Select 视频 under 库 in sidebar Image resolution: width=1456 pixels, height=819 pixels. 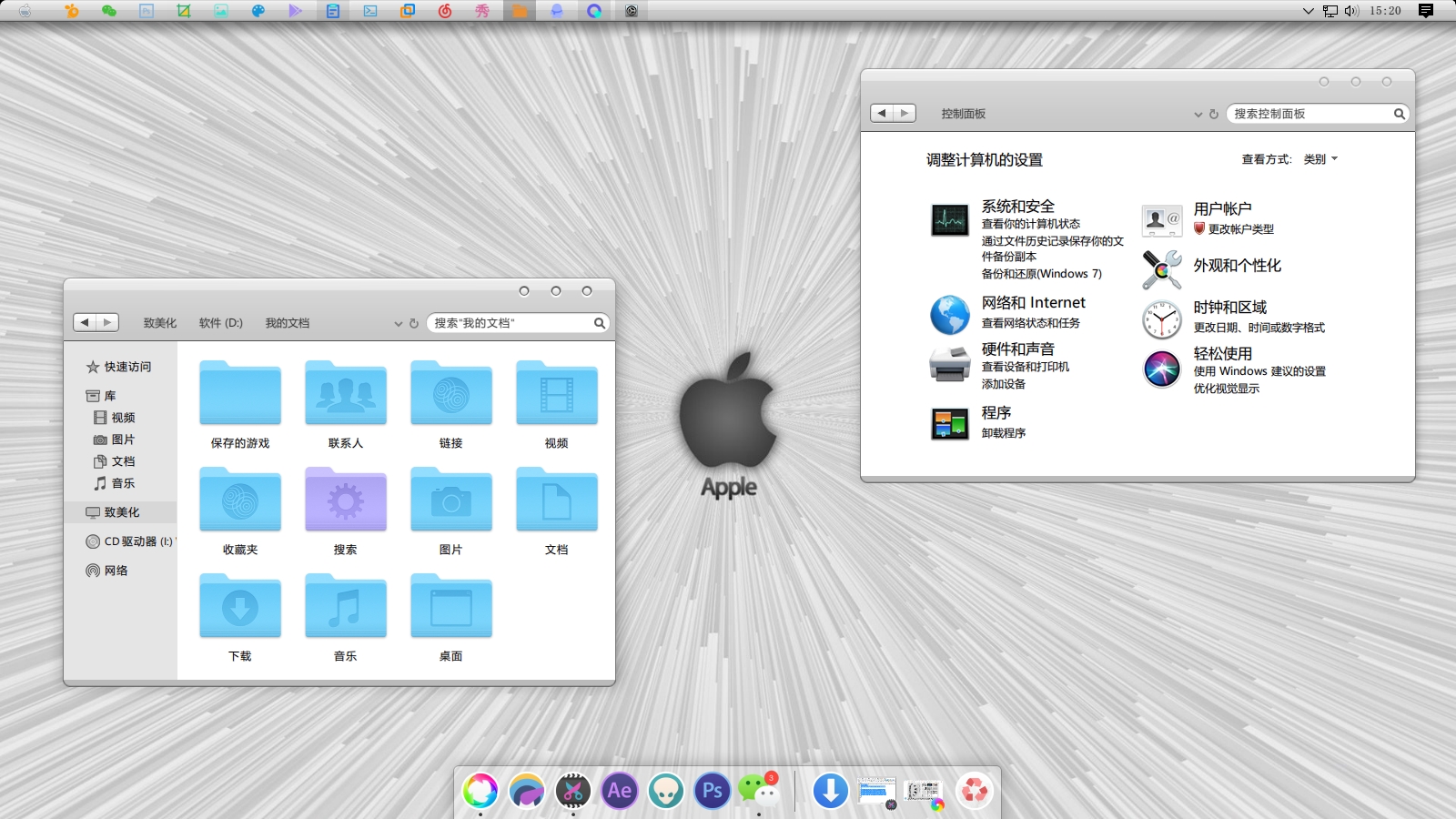(x=115, y=418)
